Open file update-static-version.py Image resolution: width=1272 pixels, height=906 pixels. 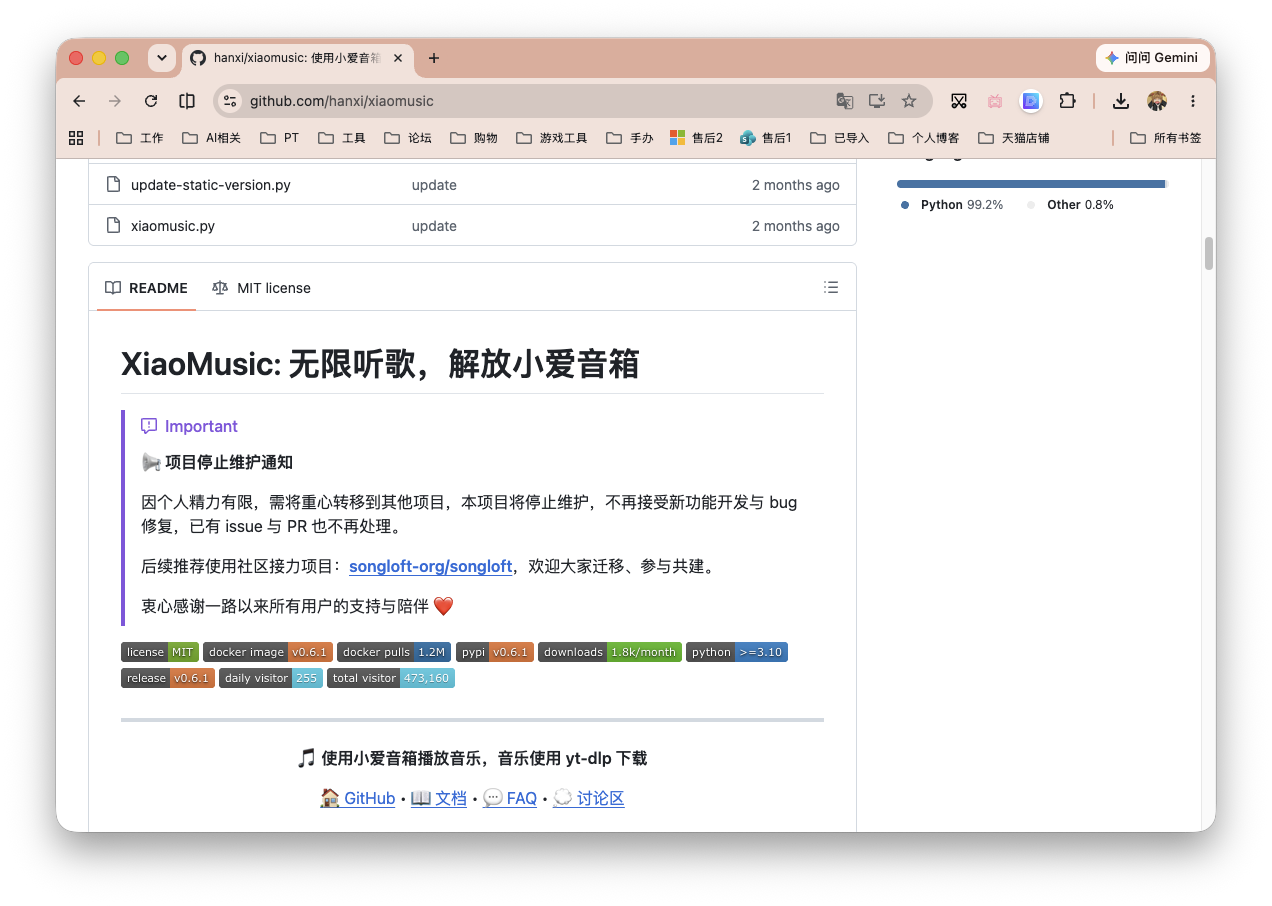[211, 185]
